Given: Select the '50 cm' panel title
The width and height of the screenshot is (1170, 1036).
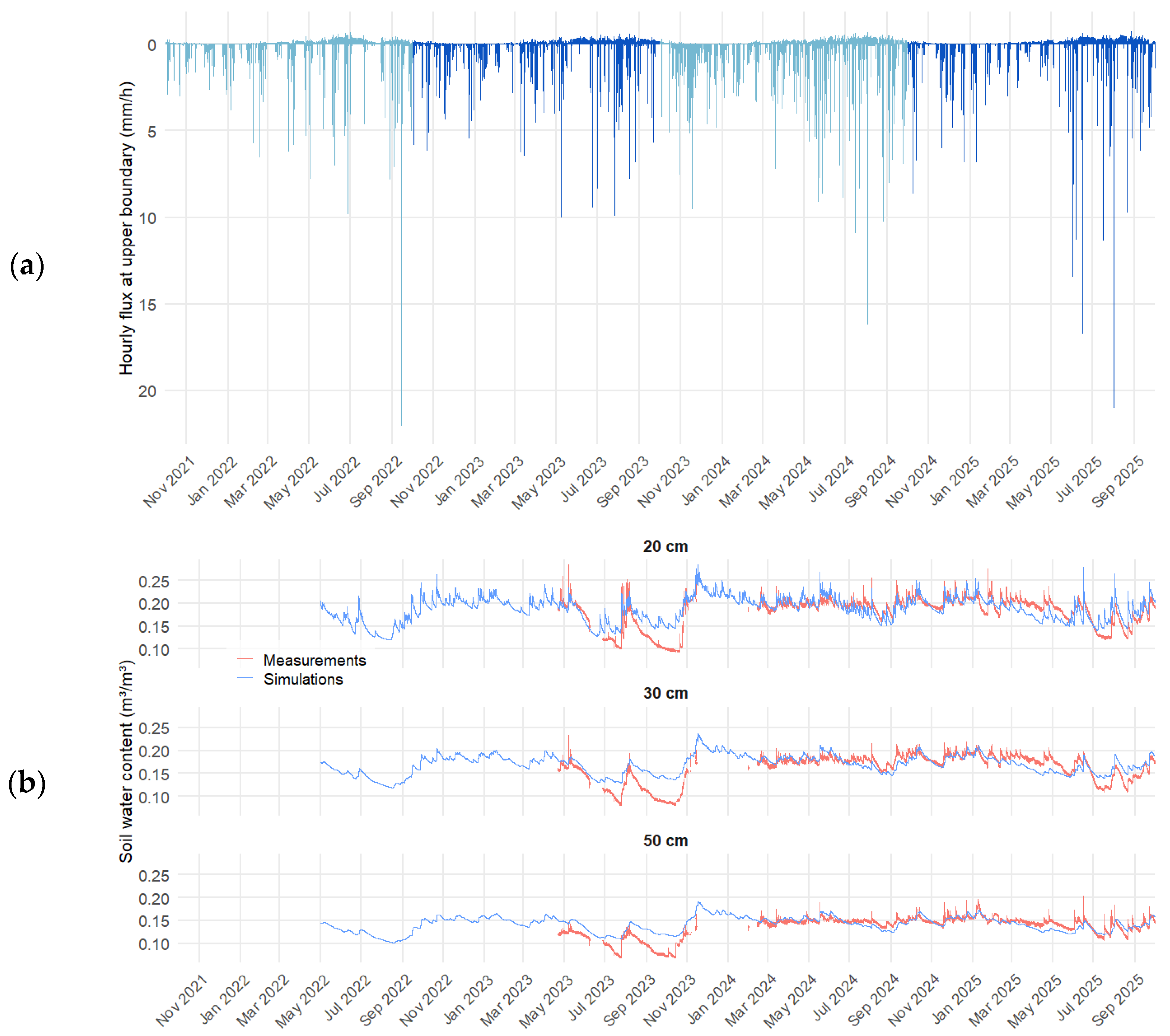Looking at the screenshot, I should pyautogui.click(x=665, y=841).
